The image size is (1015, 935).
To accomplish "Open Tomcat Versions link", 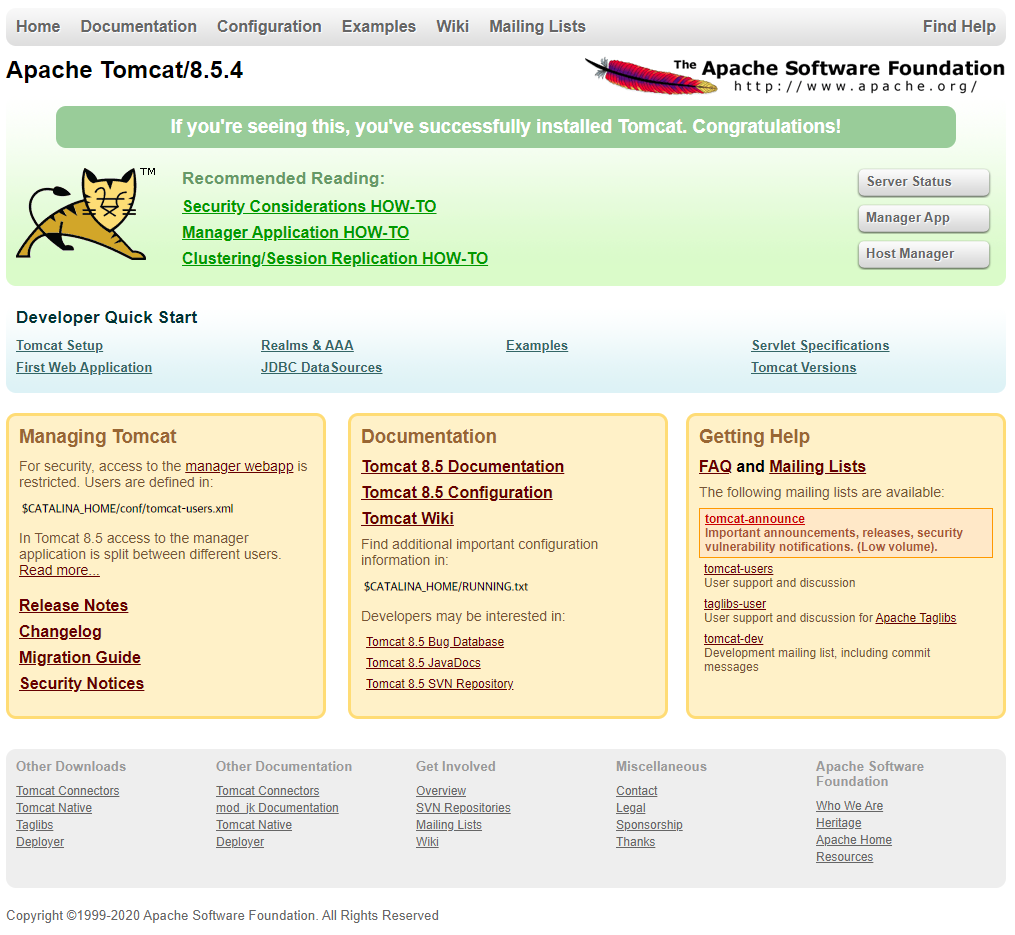I will [803, 368].
